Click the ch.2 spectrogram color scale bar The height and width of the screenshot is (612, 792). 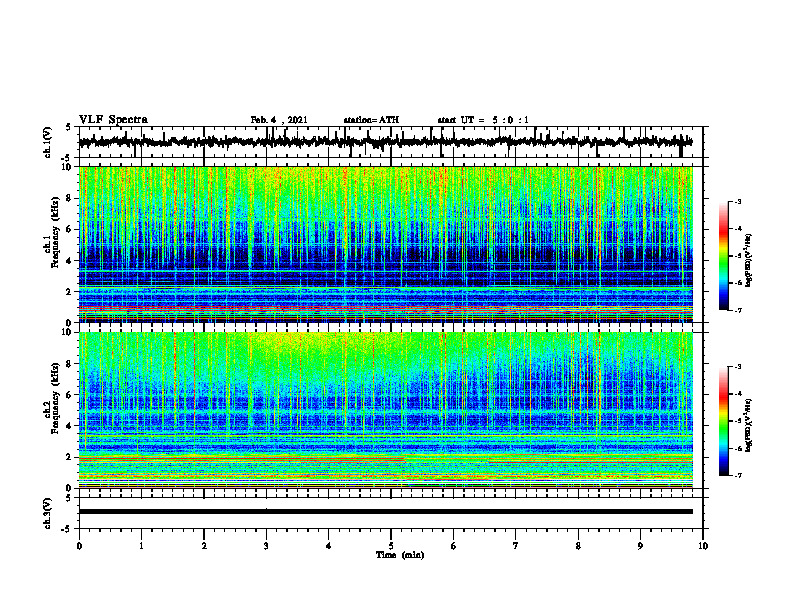coord(724,421)
